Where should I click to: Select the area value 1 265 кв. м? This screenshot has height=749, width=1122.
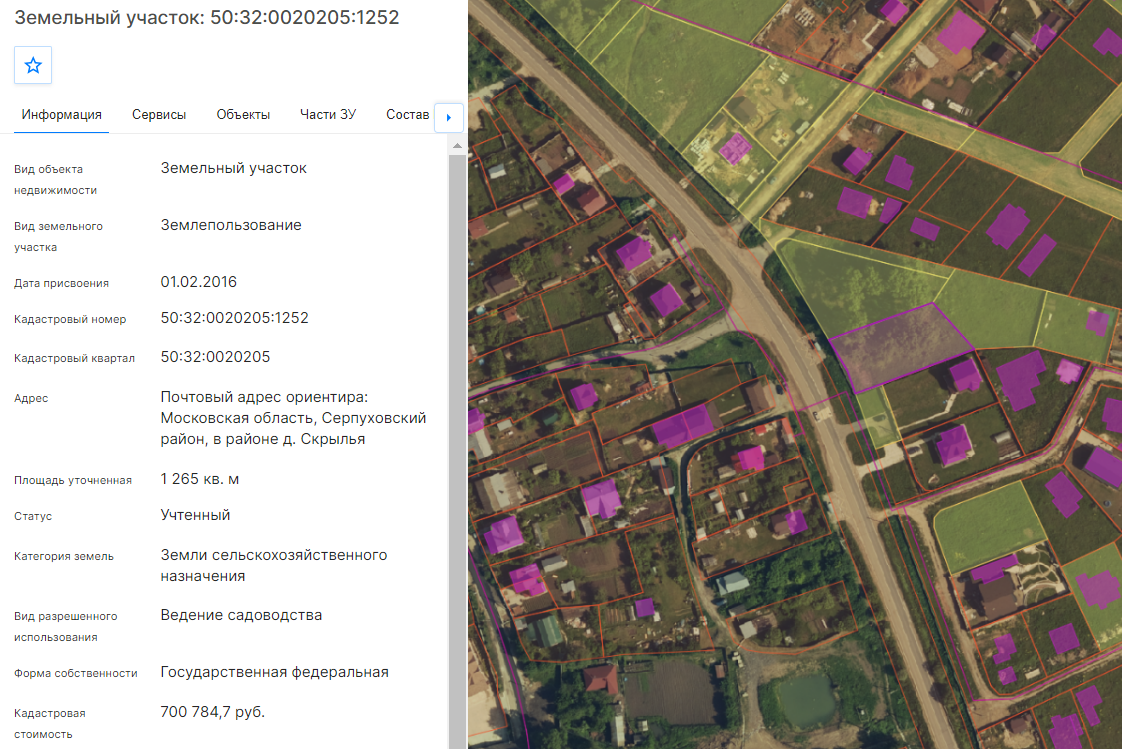click(200, 479)
